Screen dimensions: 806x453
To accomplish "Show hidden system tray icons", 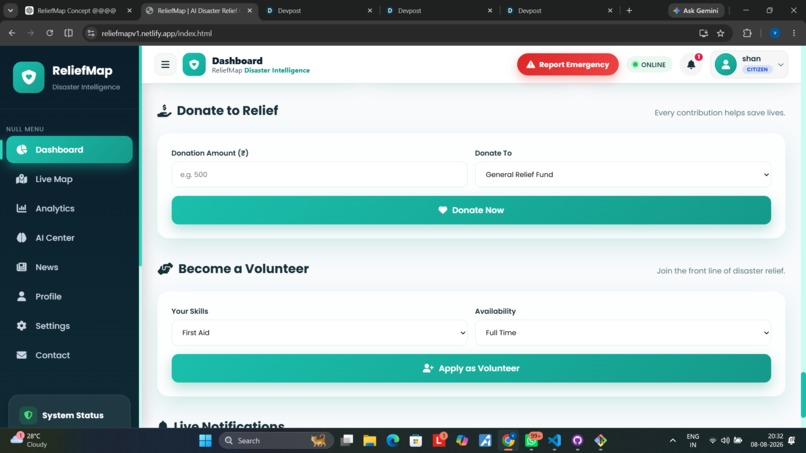I will [672, 441].
